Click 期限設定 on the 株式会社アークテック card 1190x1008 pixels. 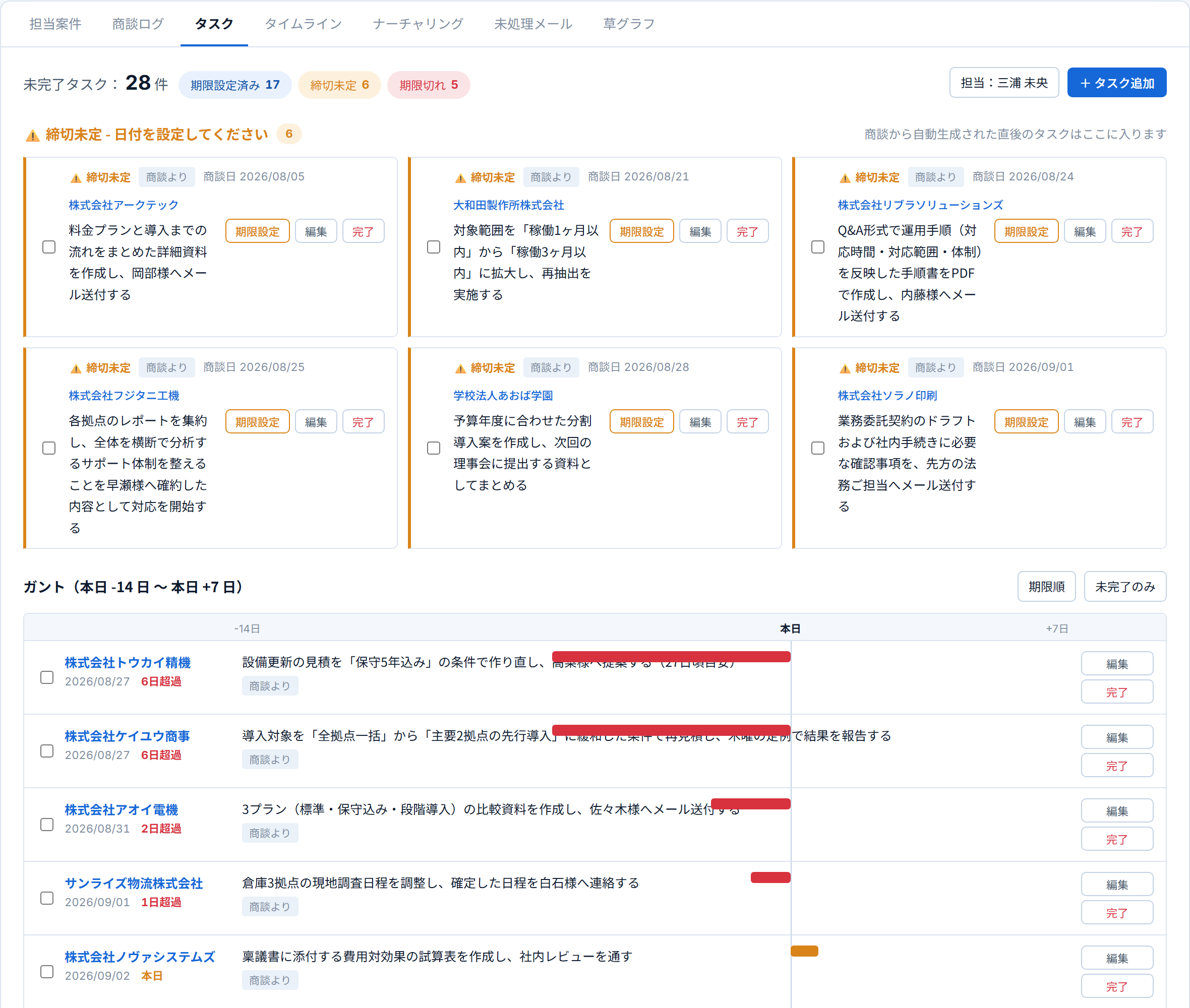point(257,231)
